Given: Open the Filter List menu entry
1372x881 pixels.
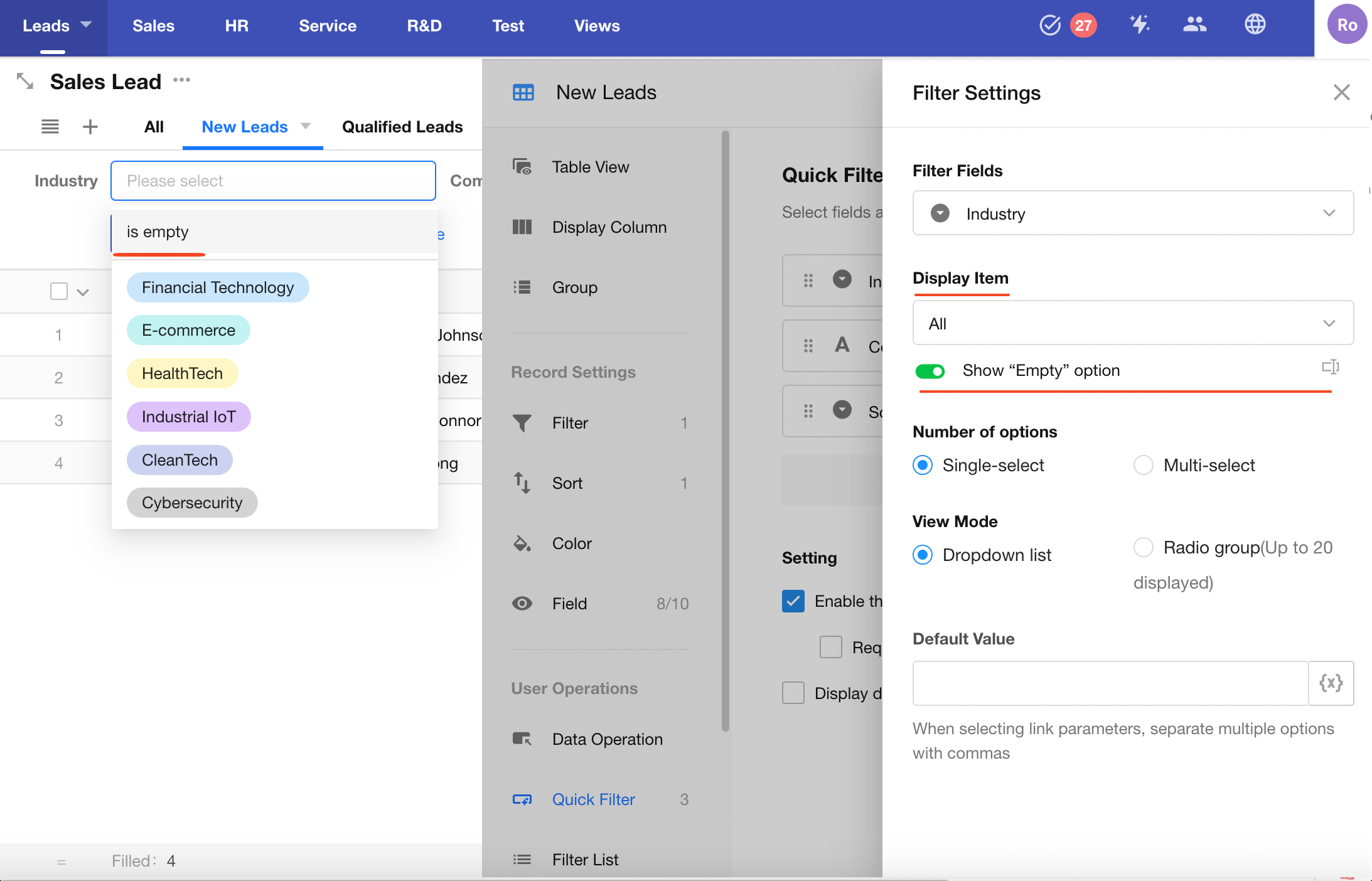Looking at the screenshot, I should click(x=585, y=860).
